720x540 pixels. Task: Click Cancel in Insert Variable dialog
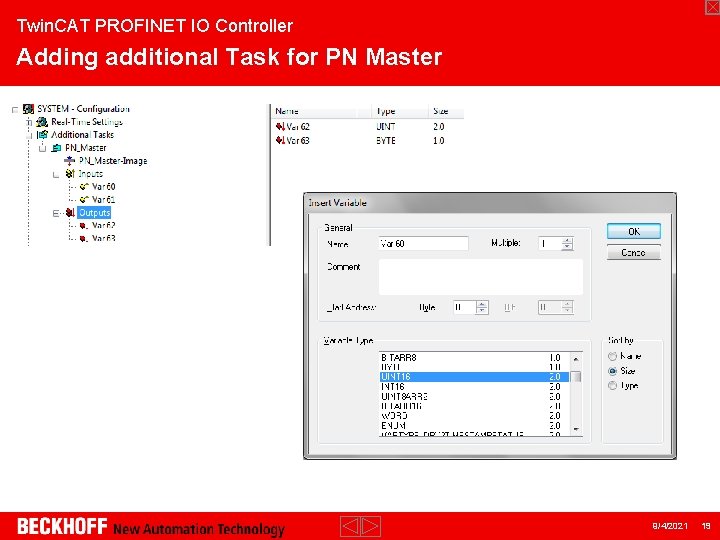(634, 253)
